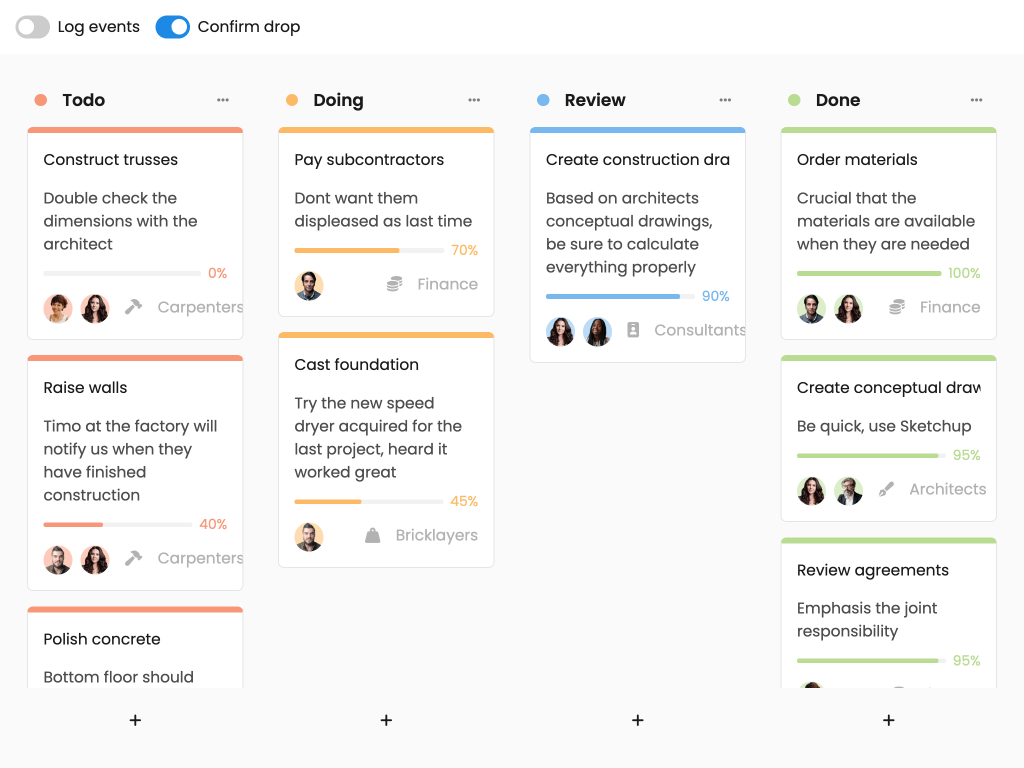
Task: Click brush icon next to Architects label
Action: coord(886,490)
